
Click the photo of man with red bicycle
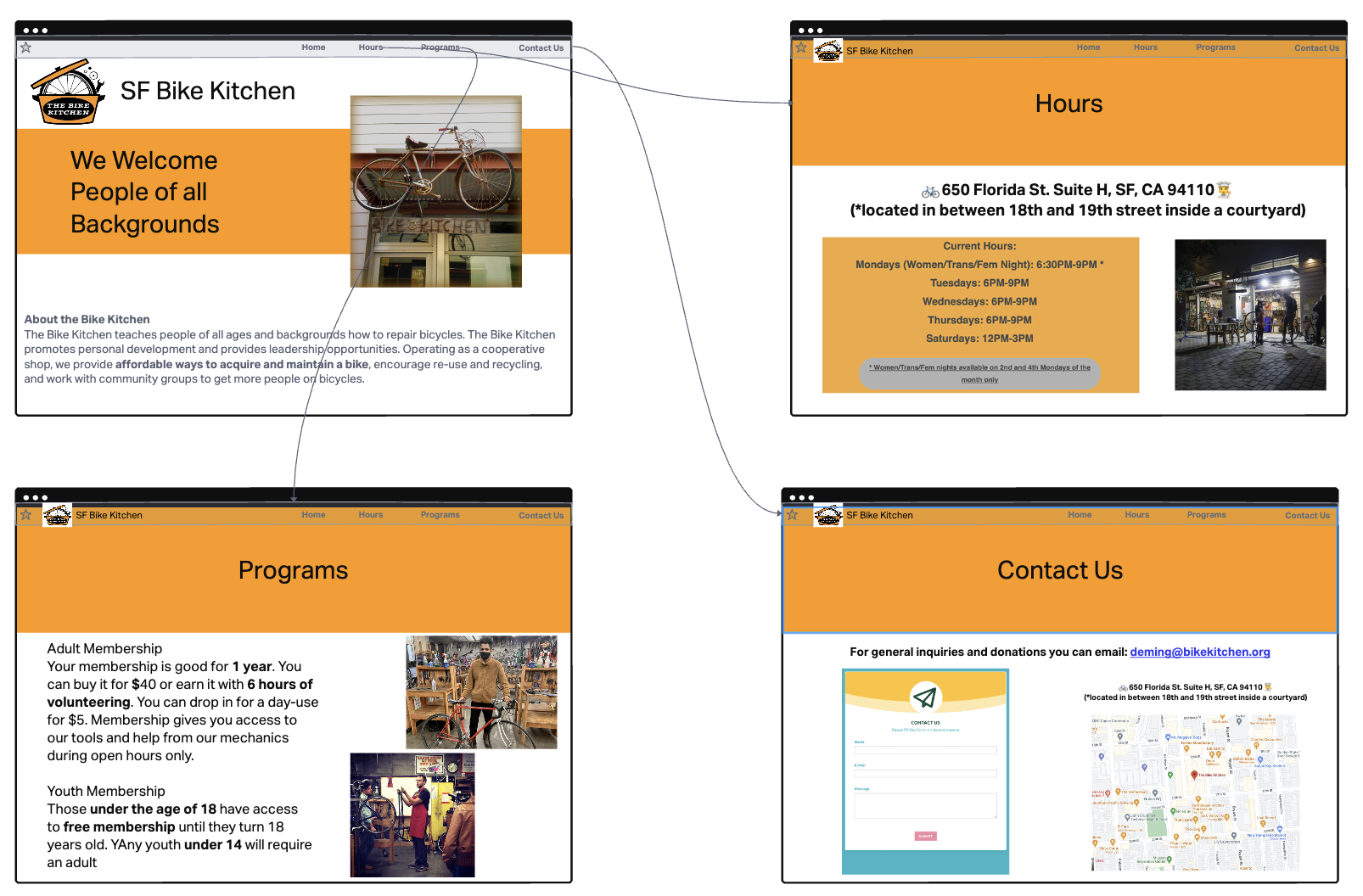pyautogui.click(x=481, y=692)
